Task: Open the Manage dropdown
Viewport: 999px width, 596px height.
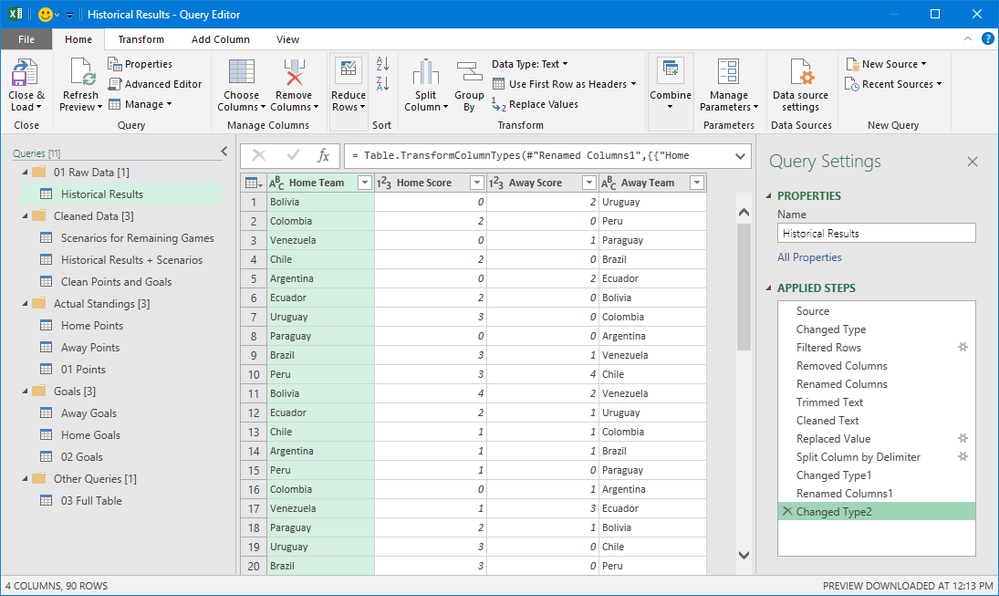Action: [140, 105]
